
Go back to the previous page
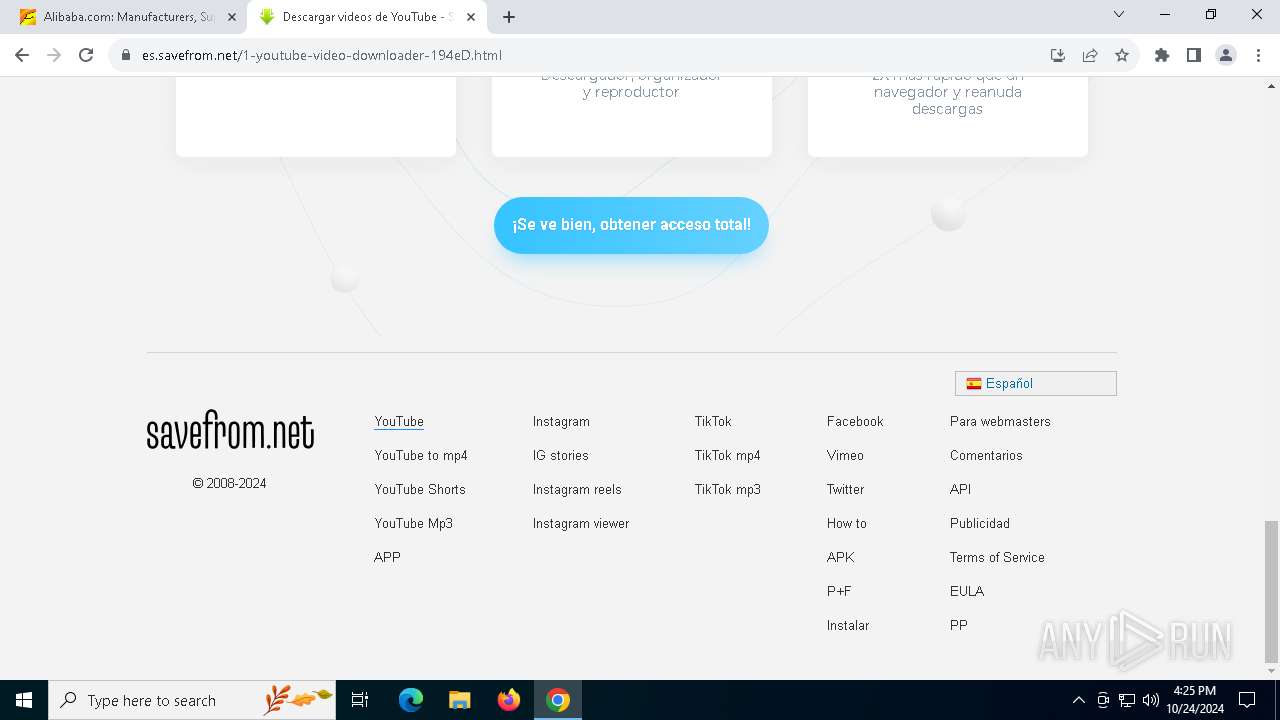coord(22,55)
